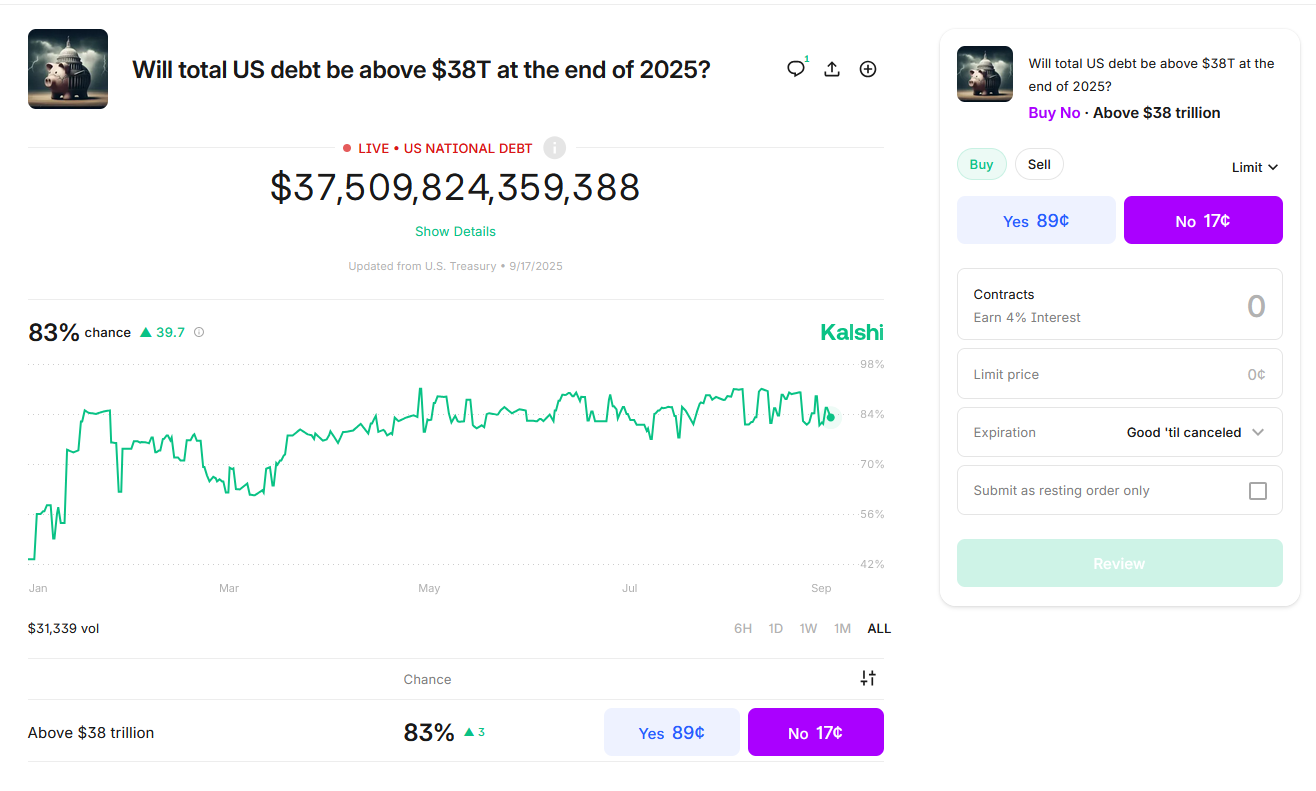Viewport: 1316px width, 791px height.
Task: Open the Limit order type dropdown
Action: pos(1255,167)
